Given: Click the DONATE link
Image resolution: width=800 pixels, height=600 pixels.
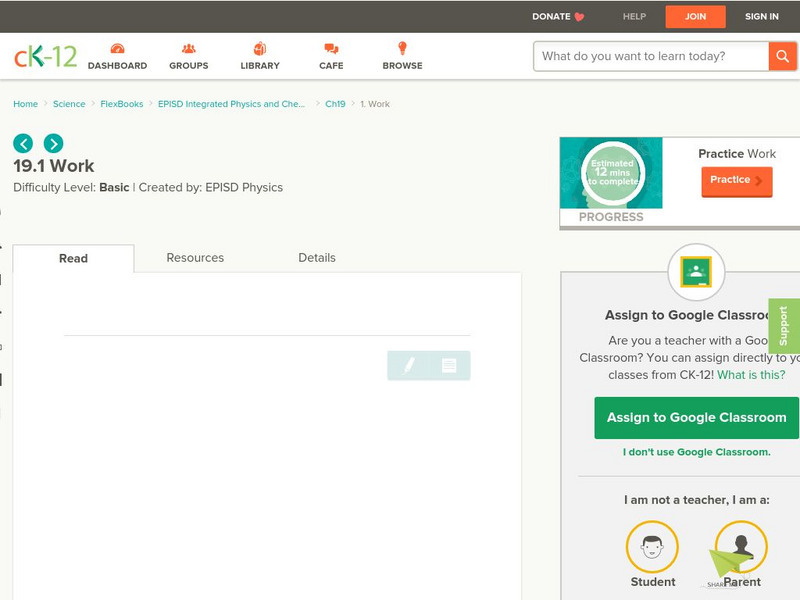Looking at the screenshot, I should click(551, 16).
